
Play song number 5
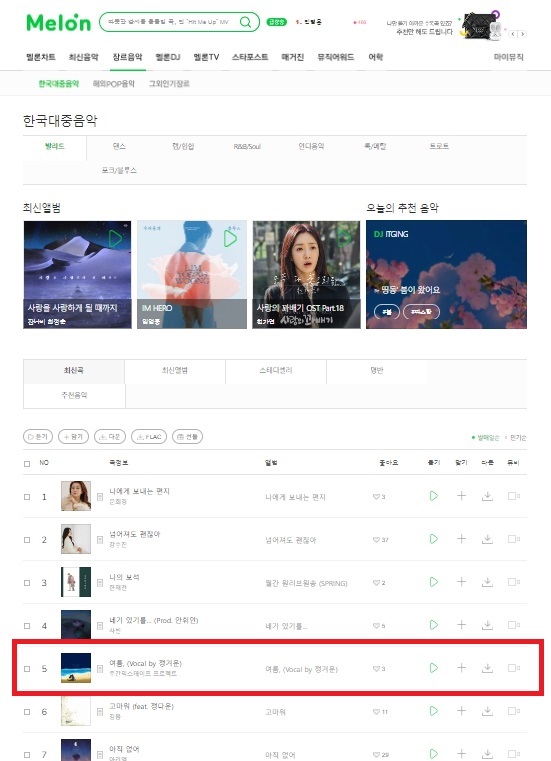click(434, 668)
